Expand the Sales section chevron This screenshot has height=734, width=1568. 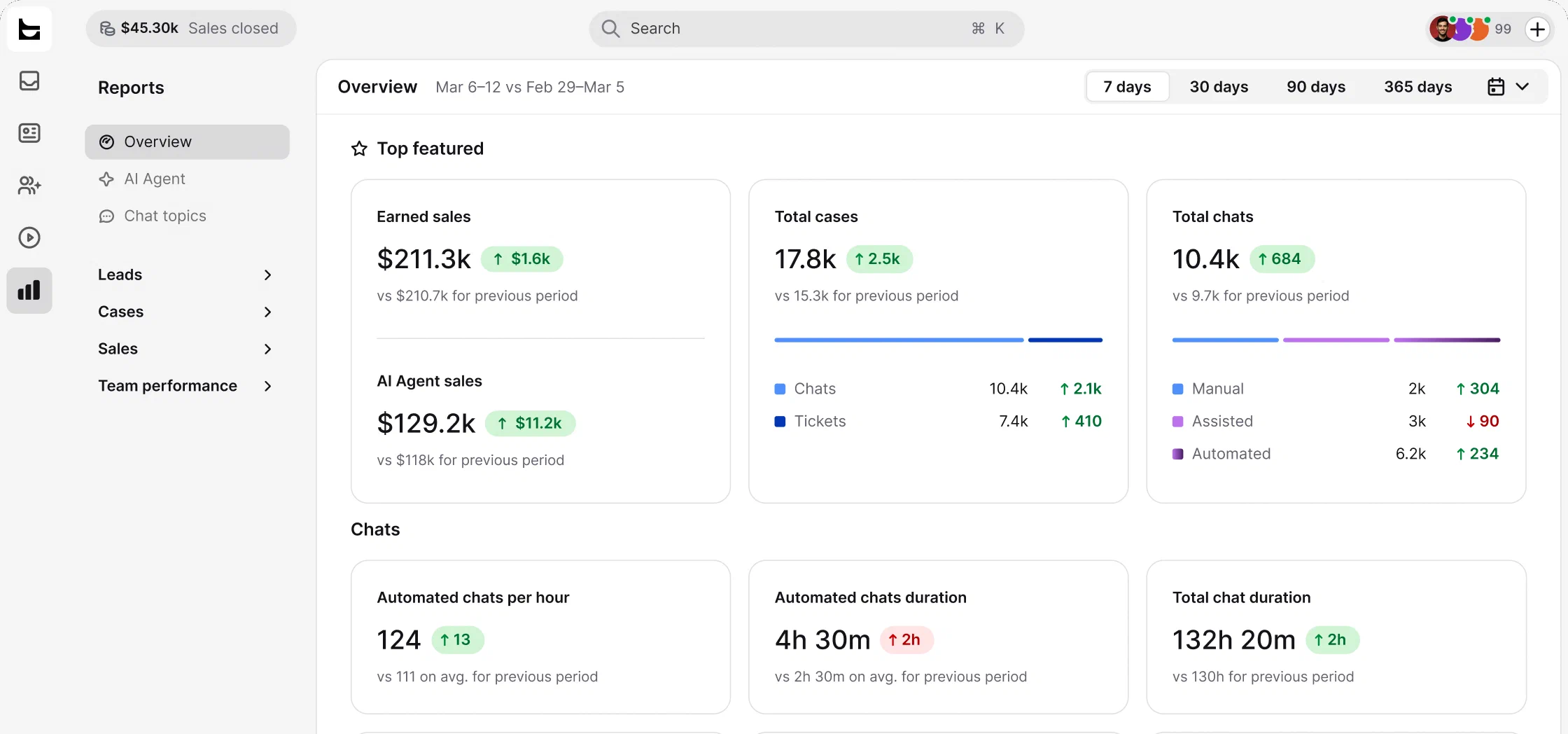[x=267, y=349]
